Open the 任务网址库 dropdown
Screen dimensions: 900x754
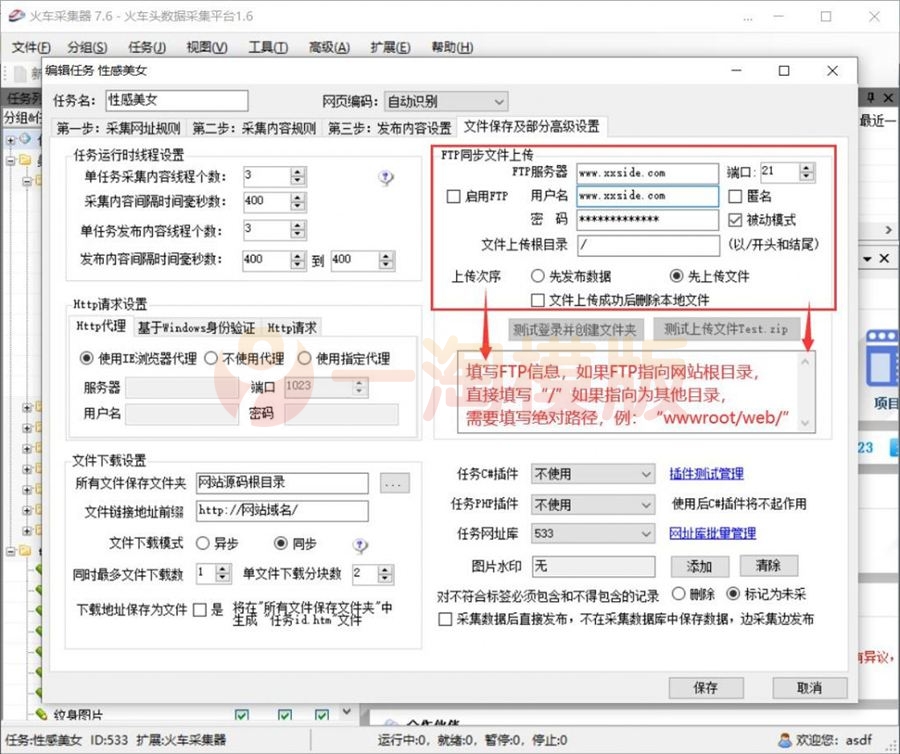pos(593,534)
